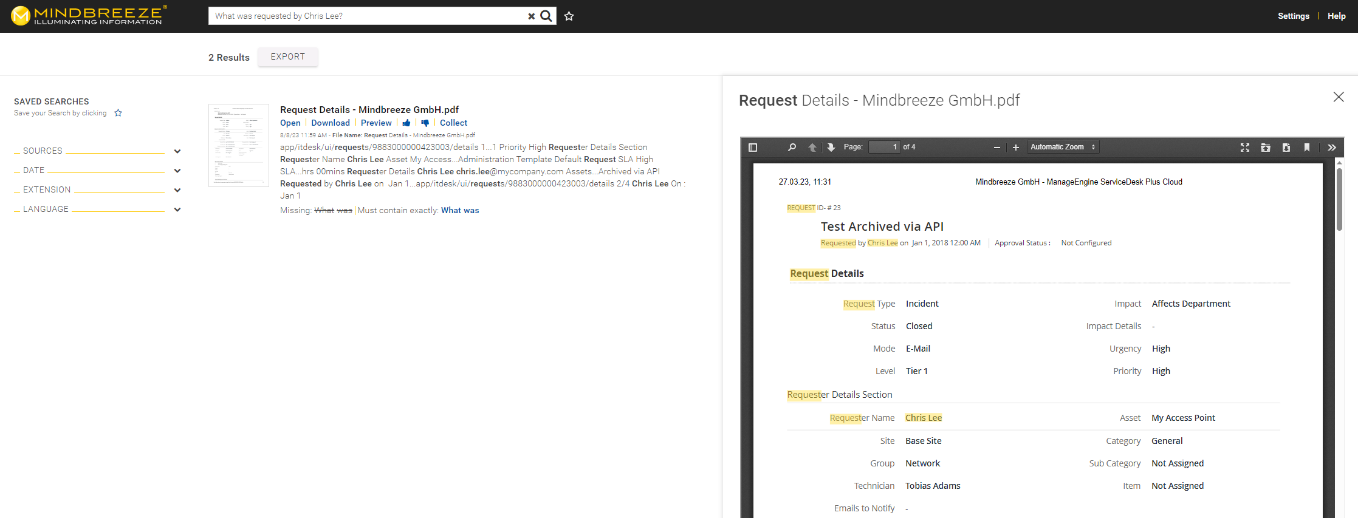Switch PDF viewer to presentation mode

(1245, 147)
